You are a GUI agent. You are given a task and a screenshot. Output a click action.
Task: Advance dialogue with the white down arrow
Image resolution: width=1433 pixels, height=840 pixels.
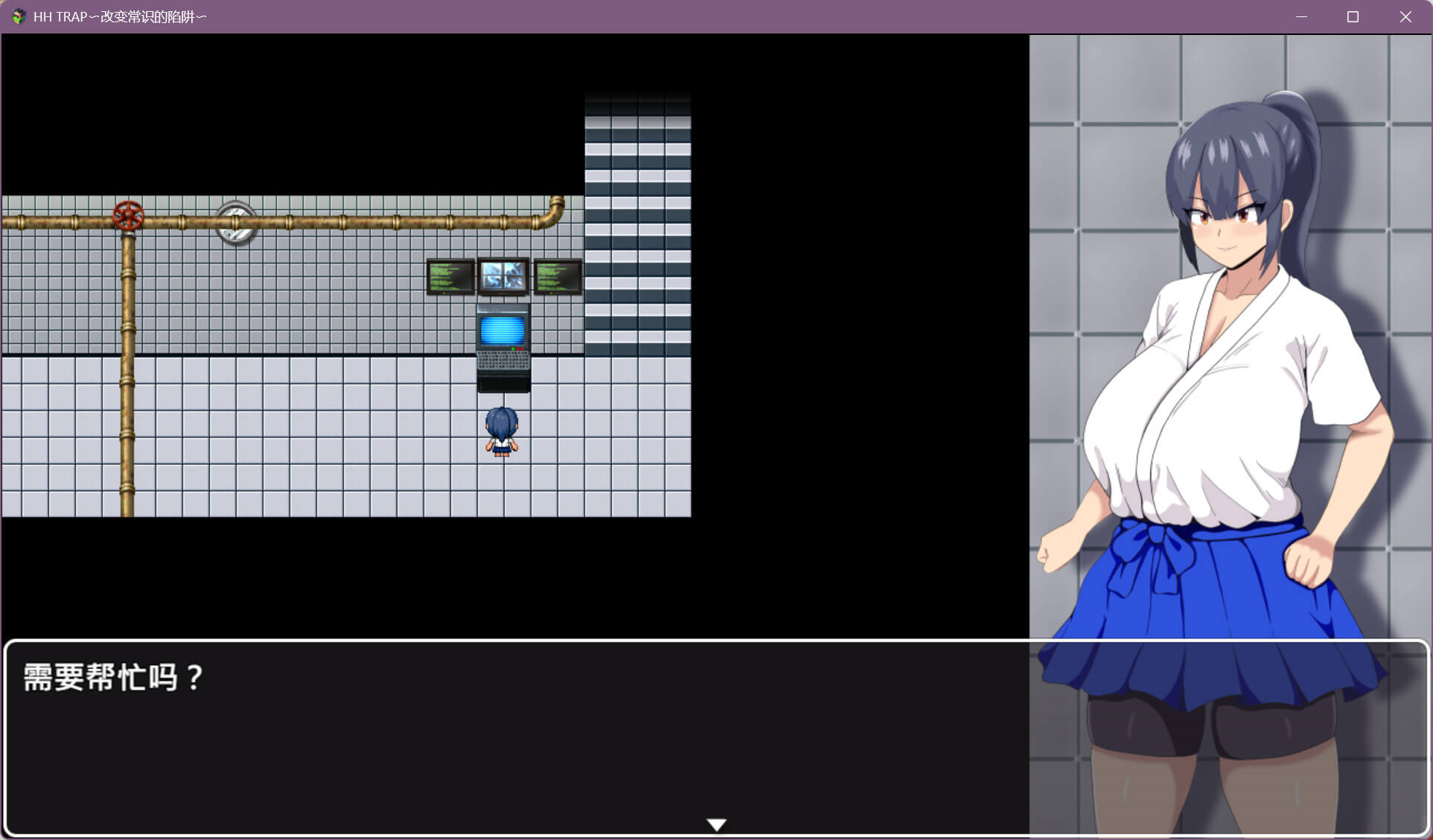pyautogui.click(x=716, y=824)
